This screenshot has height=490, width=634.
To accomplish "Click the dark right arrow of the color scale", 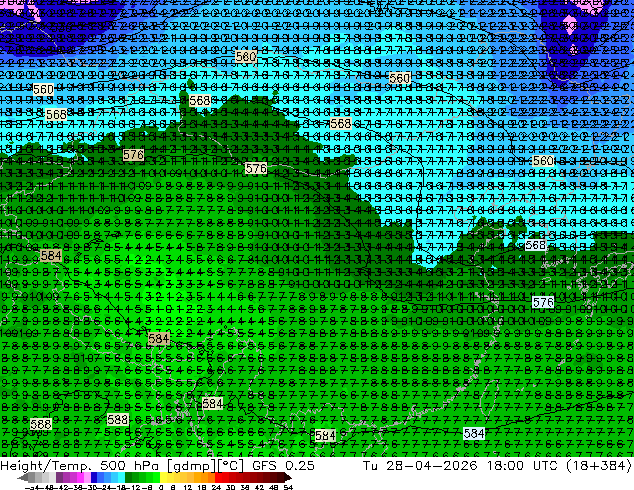I will coord(288,478).
